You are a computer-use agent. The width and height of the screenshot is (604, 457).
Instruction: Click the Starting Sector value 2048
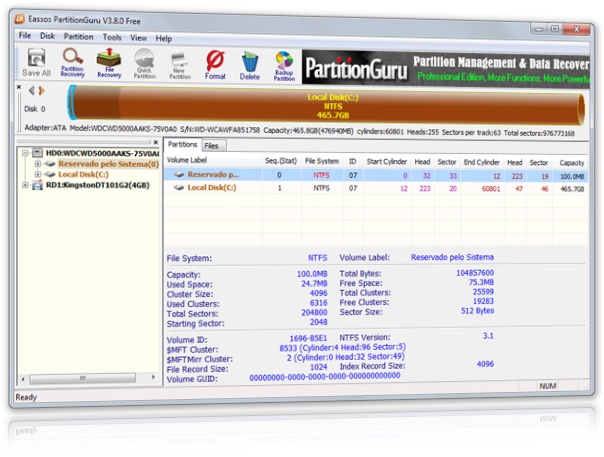[x=319, y=322]
